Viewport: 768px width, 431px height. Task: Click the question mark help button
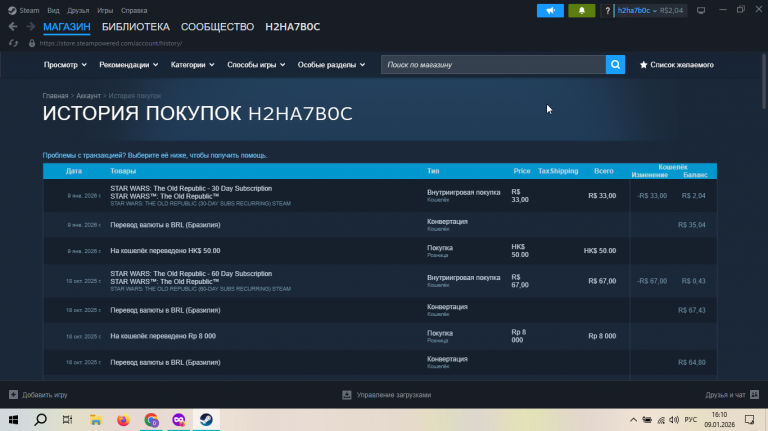(x=607, y=10)
